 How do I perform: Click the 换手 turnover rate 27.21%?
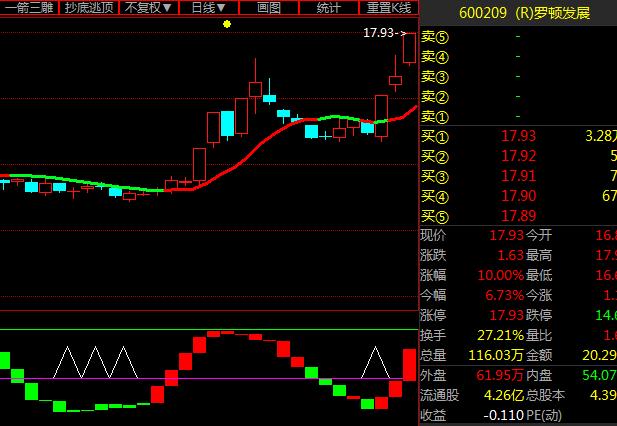click(500, 335)
